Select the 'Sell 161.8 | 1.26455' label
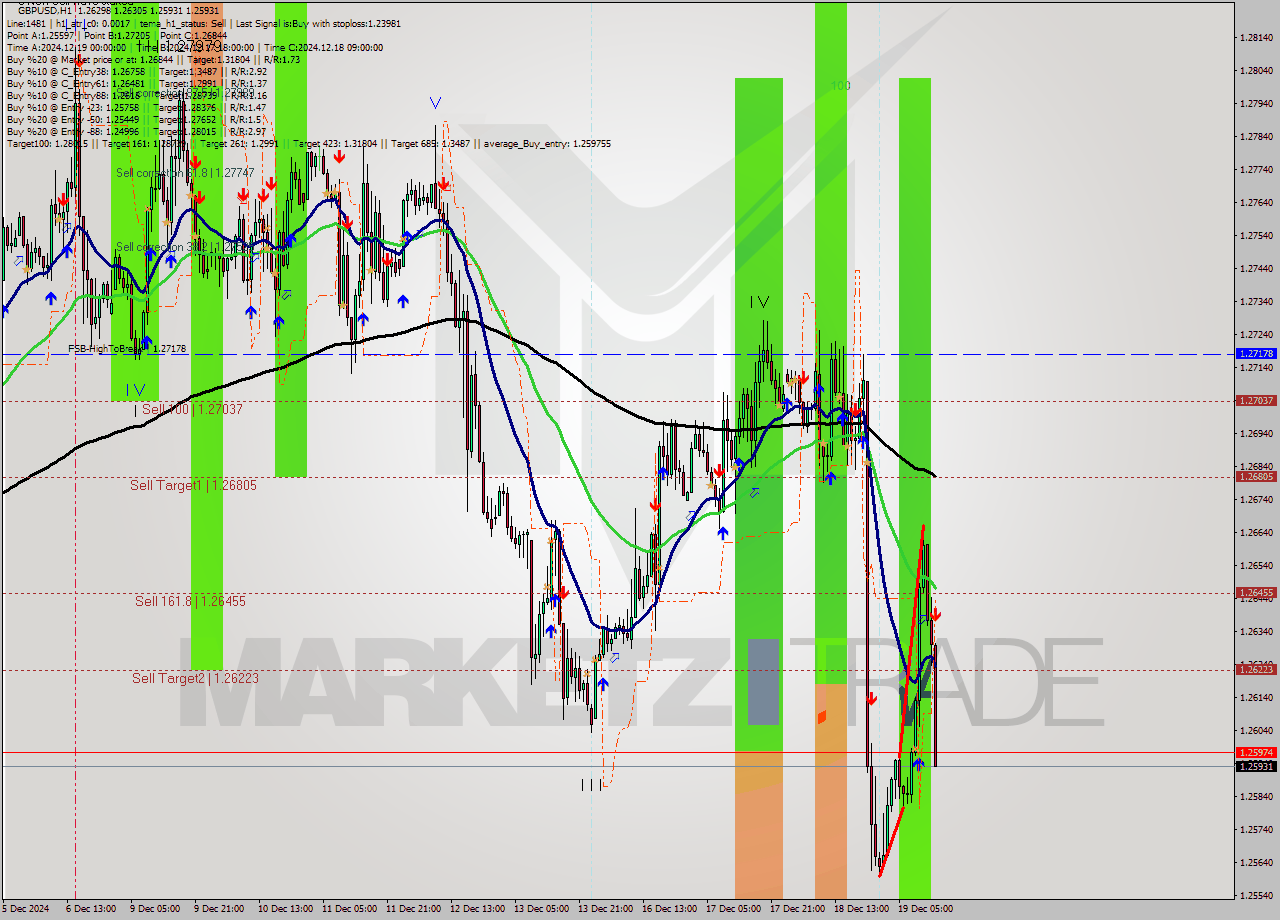This screenshot has width=1280, height=920. tap(190, 601)
